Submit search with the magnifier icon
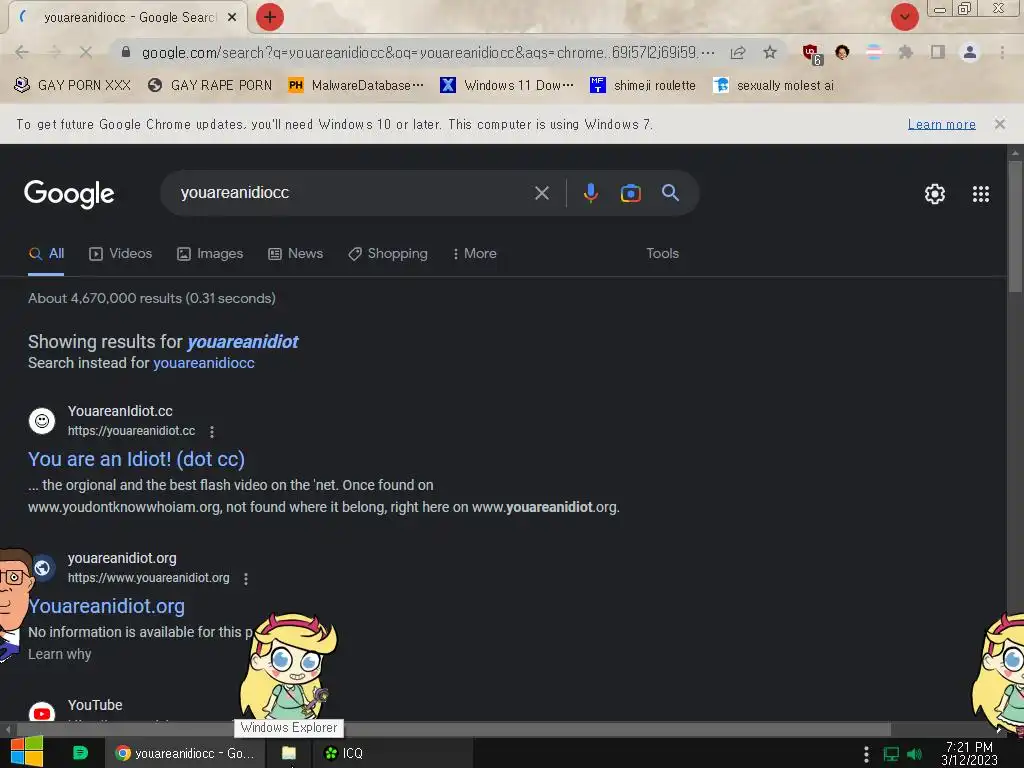This screenshot has width=1024, height=768. tap(670, 193)
